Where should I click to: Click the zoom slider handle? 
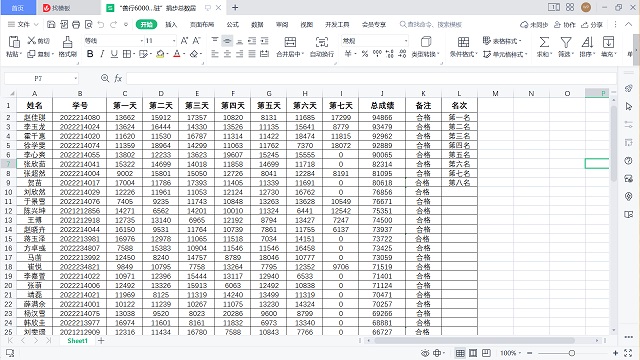(572, 353)
